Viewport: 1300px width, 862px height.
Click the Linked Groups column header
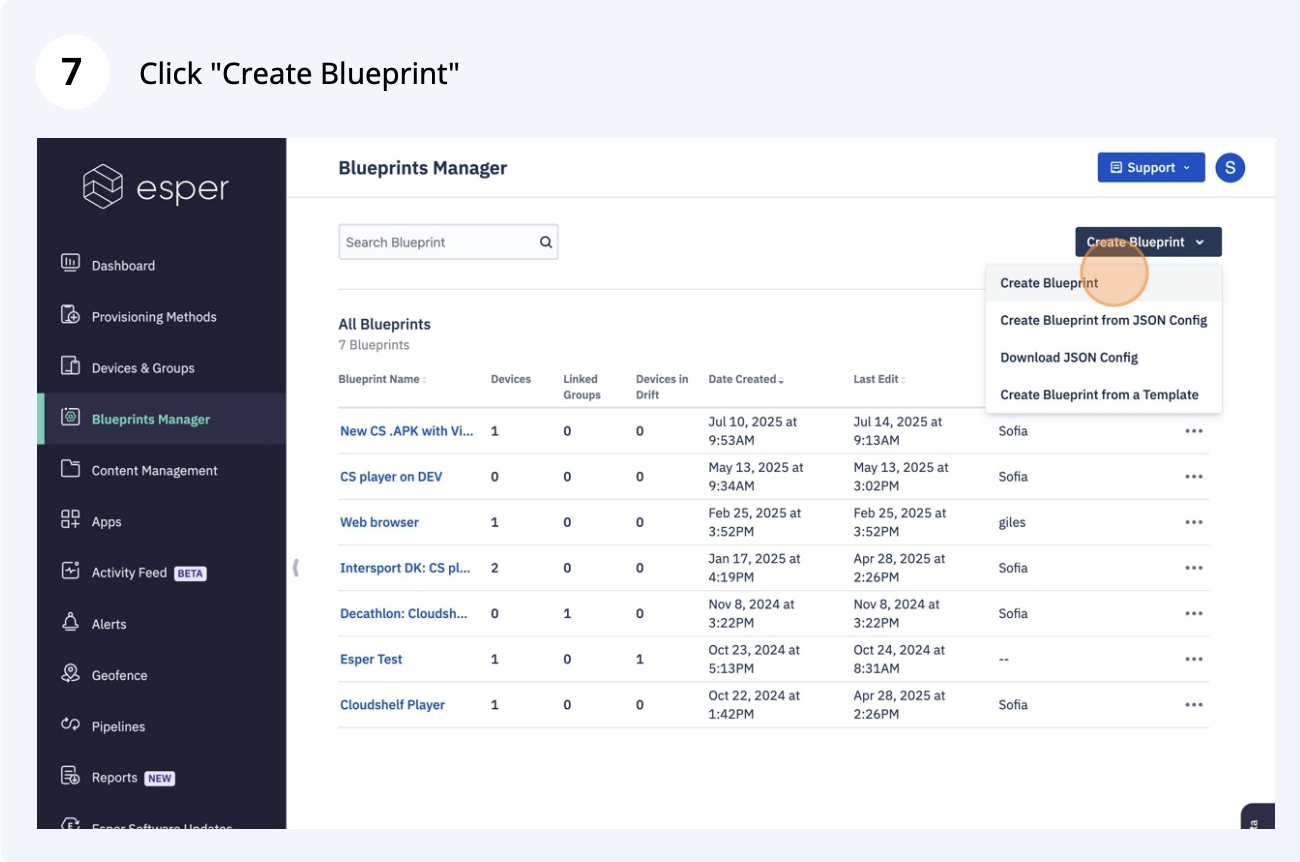581,387
